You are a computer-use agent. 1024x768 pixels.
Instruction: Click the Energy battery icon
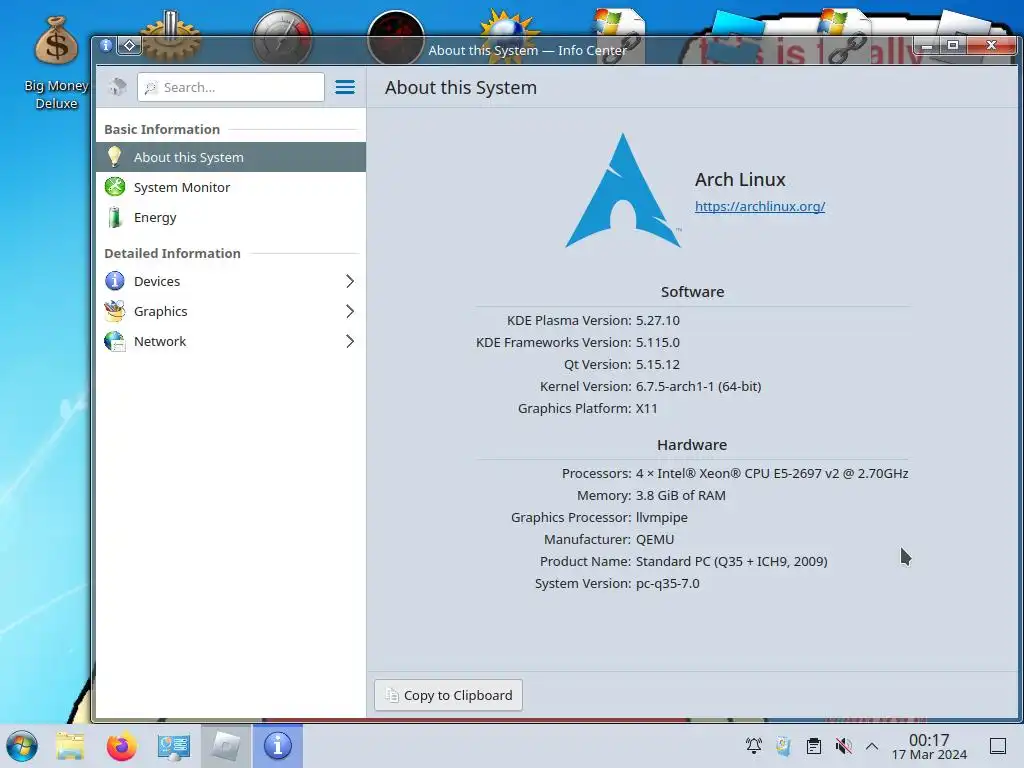115,217
